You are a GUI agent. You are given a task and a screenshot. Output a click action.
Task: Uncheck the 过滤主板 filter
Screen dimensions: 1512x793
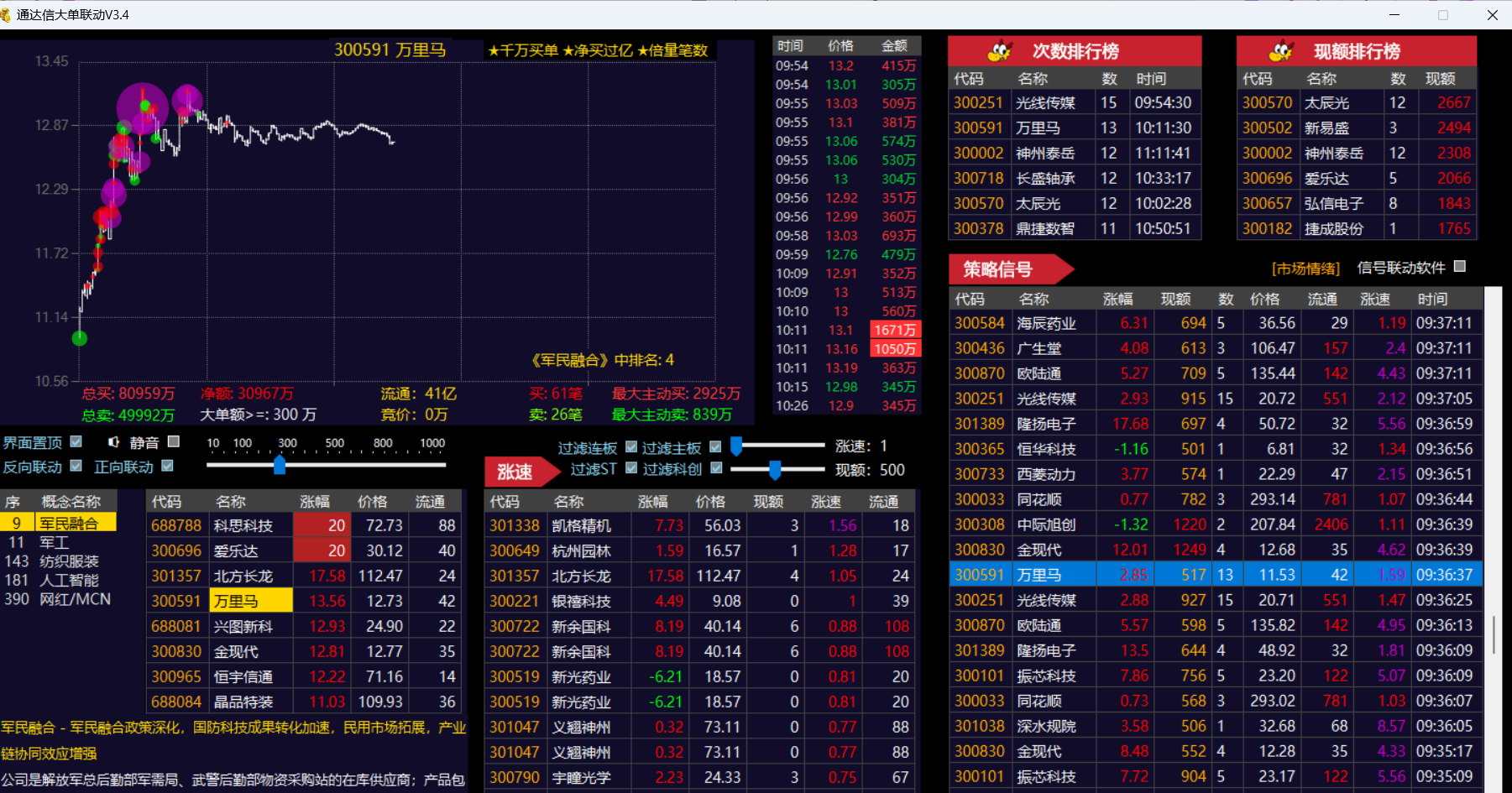pos(715,447)
